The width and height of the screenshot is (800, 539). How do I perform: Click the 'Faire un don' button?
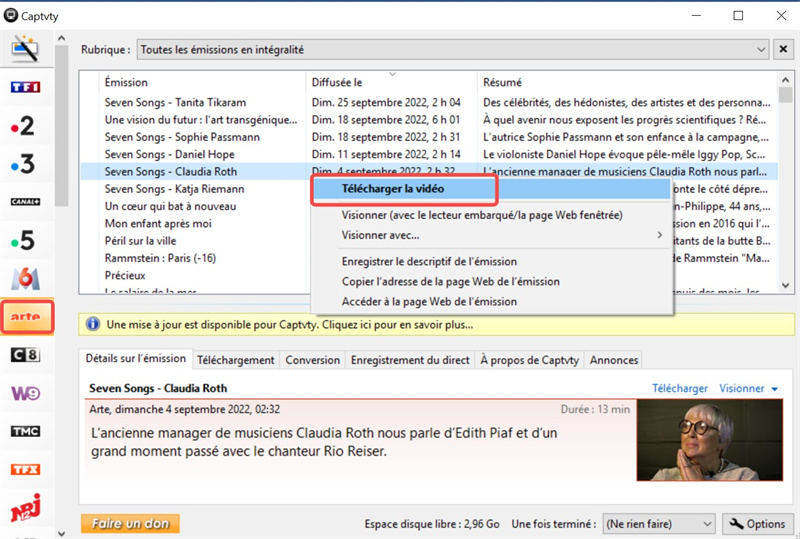[130, 524]
